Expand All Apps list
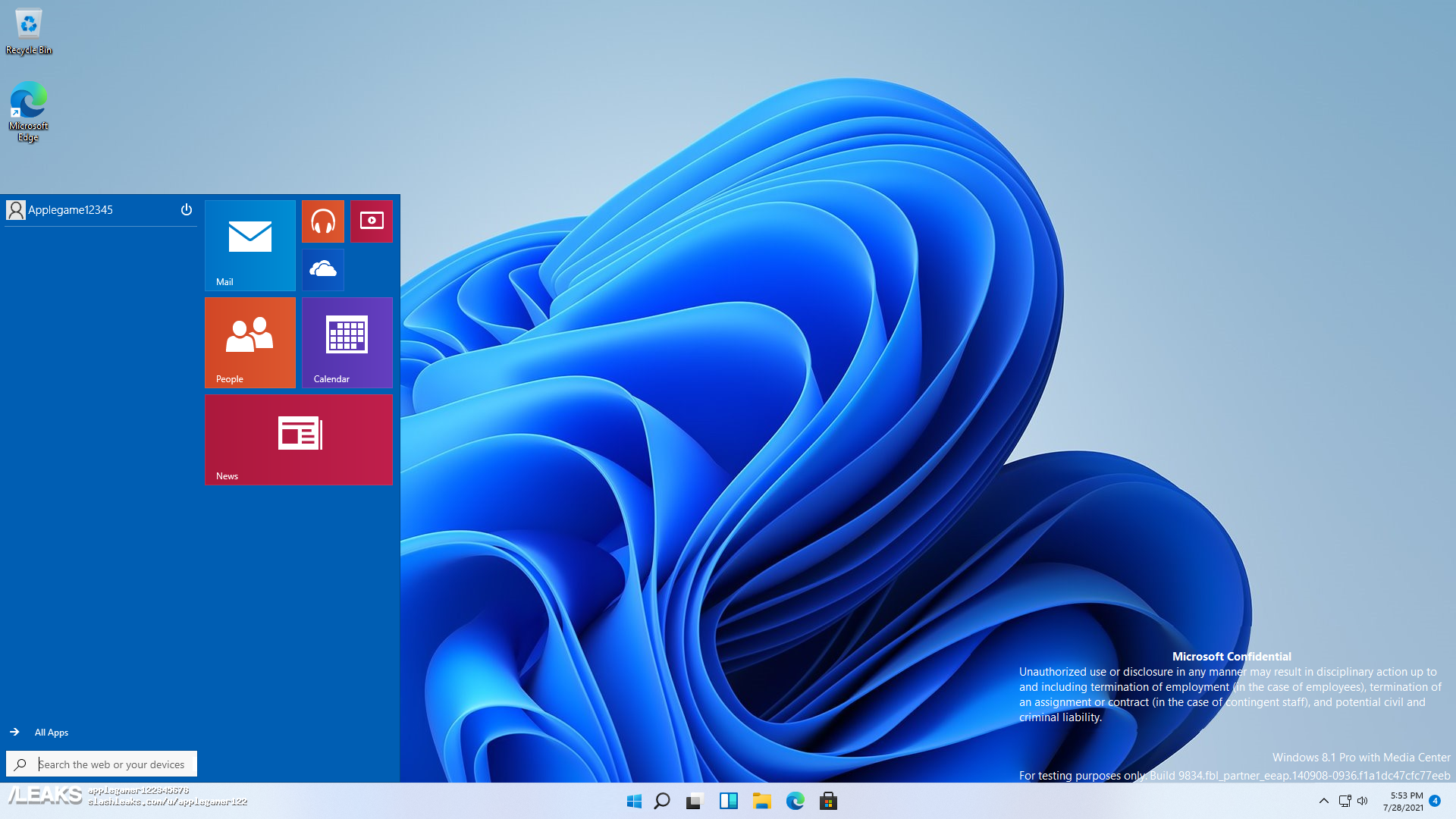1456x819 pixels. pos(51,732)
